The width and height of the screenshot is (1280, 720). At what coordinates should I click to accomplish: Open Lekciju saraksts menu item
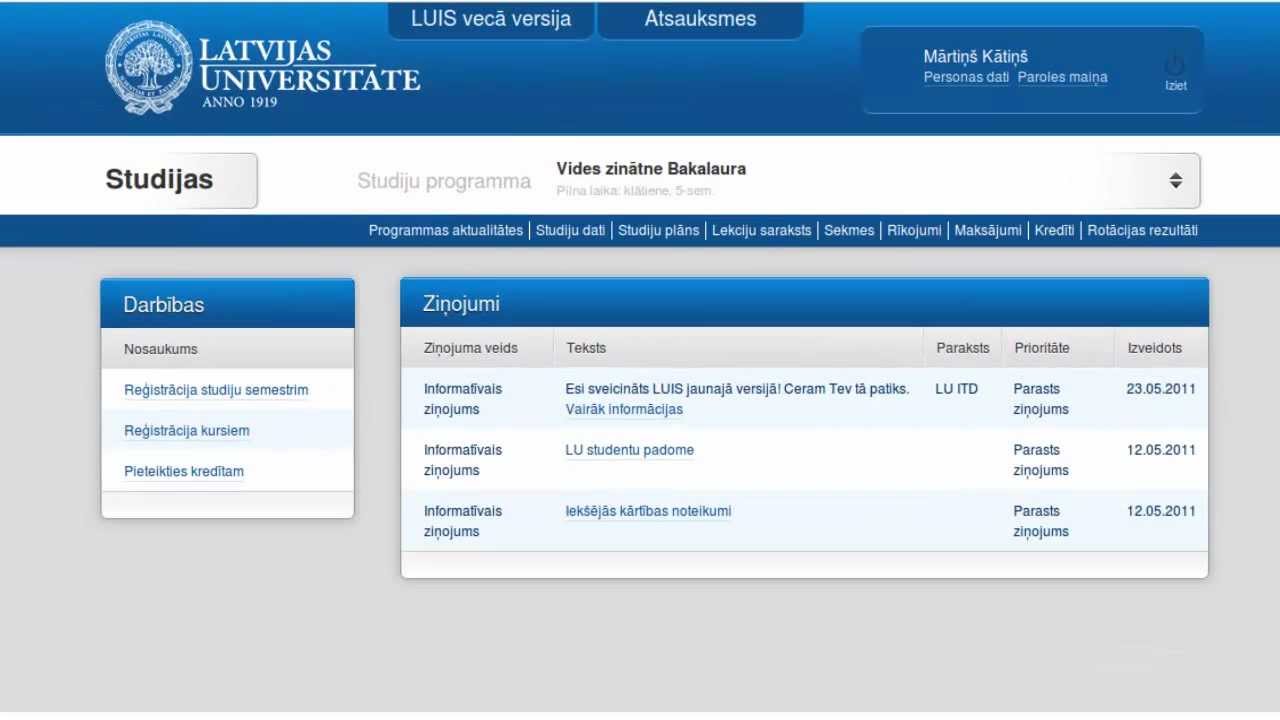(762, 230)
